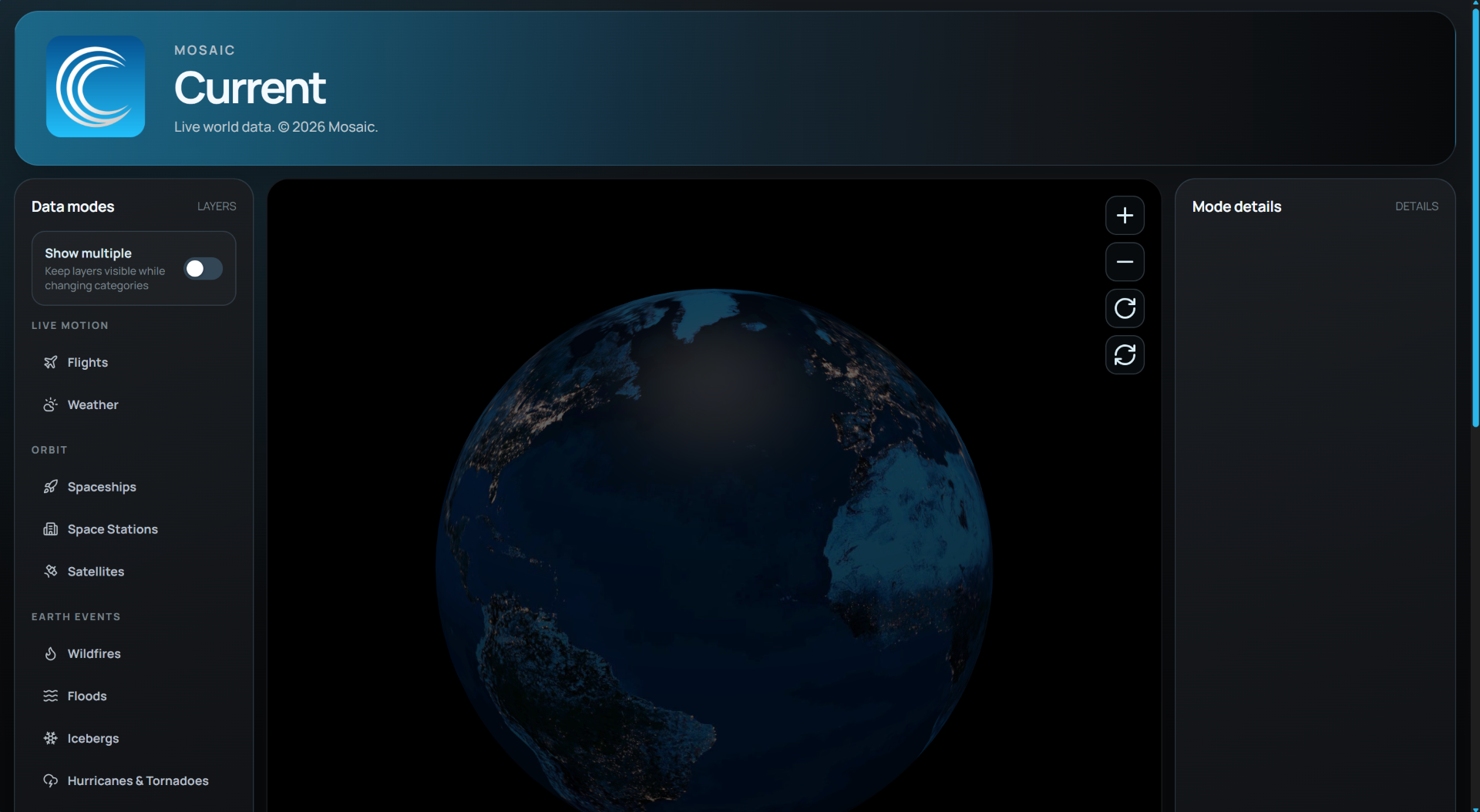Zoom in with the plus button

[x=1125, y=216]
